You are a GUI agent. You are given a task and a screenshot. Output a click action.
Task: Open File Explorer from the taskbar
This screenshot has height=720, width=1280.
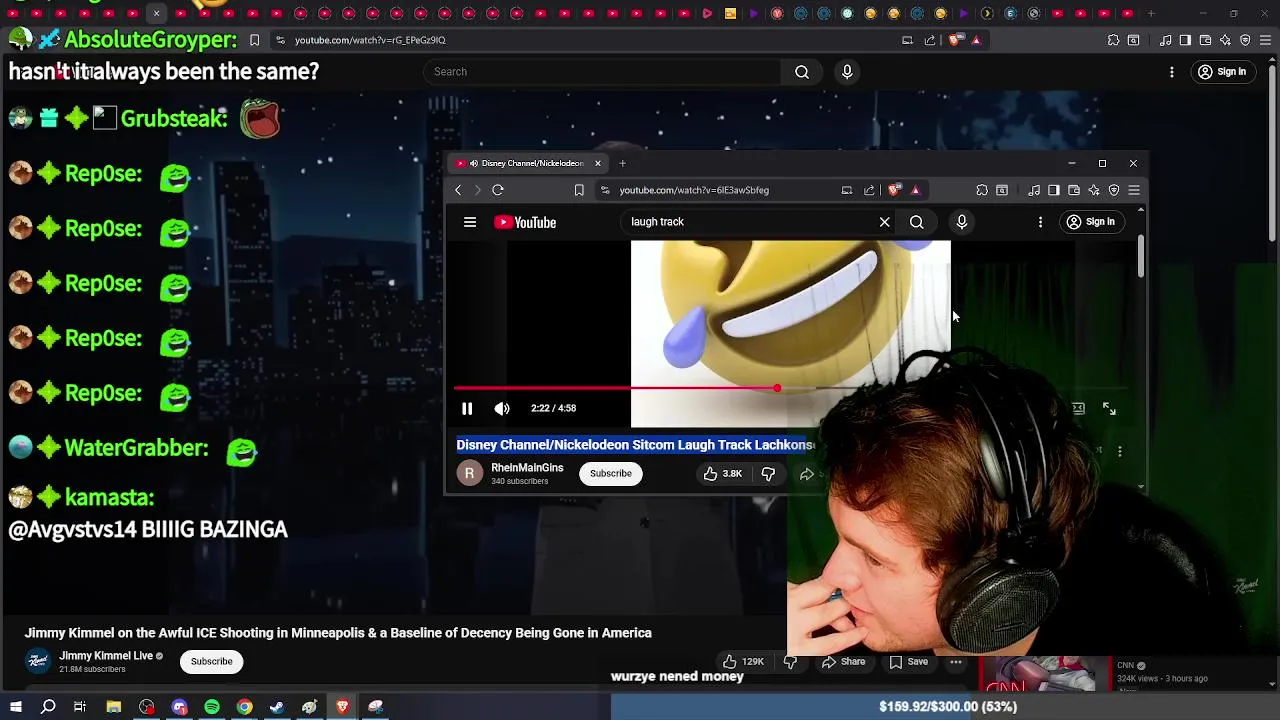[114, 707]
